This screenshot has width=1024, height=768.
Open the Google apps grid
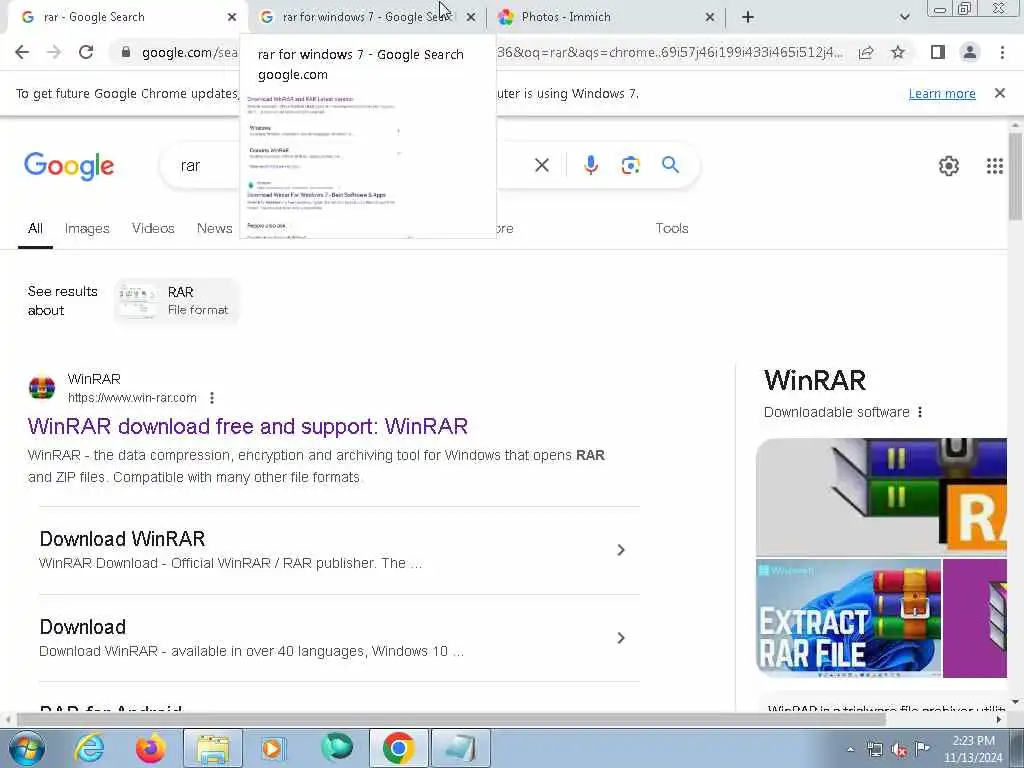[995, 166]
